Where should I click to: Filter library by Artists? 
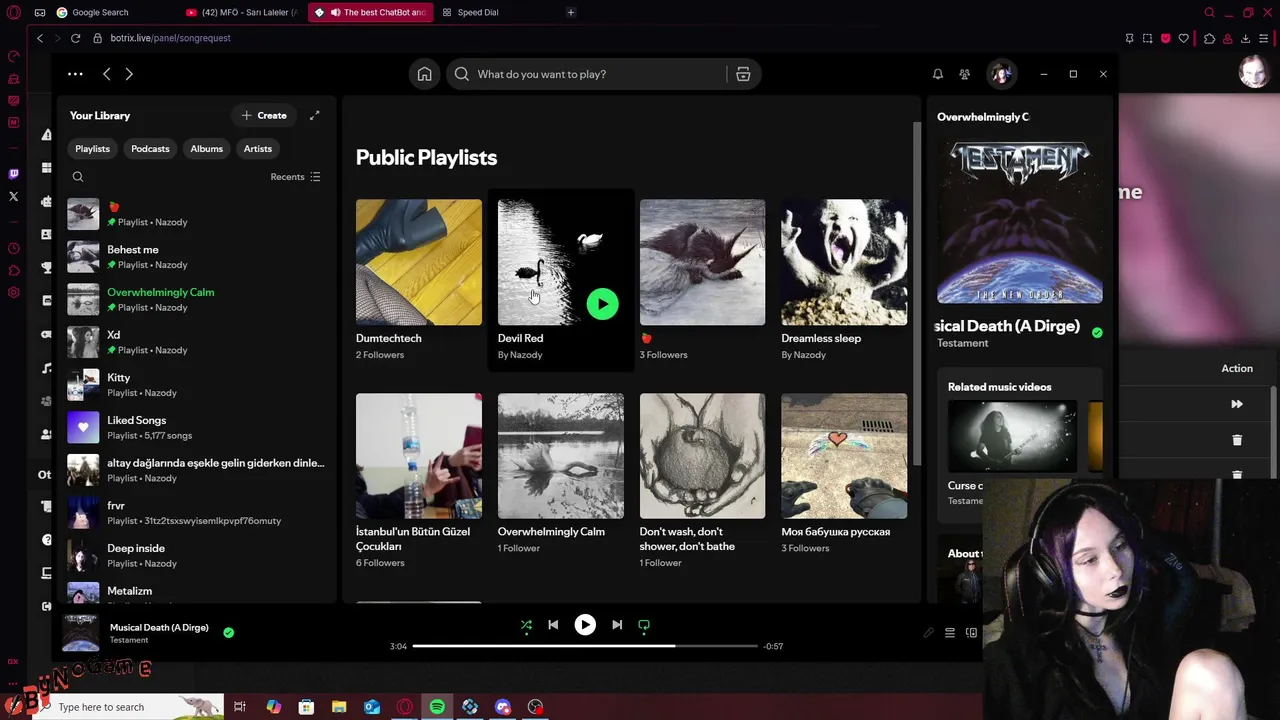[258, 149]
